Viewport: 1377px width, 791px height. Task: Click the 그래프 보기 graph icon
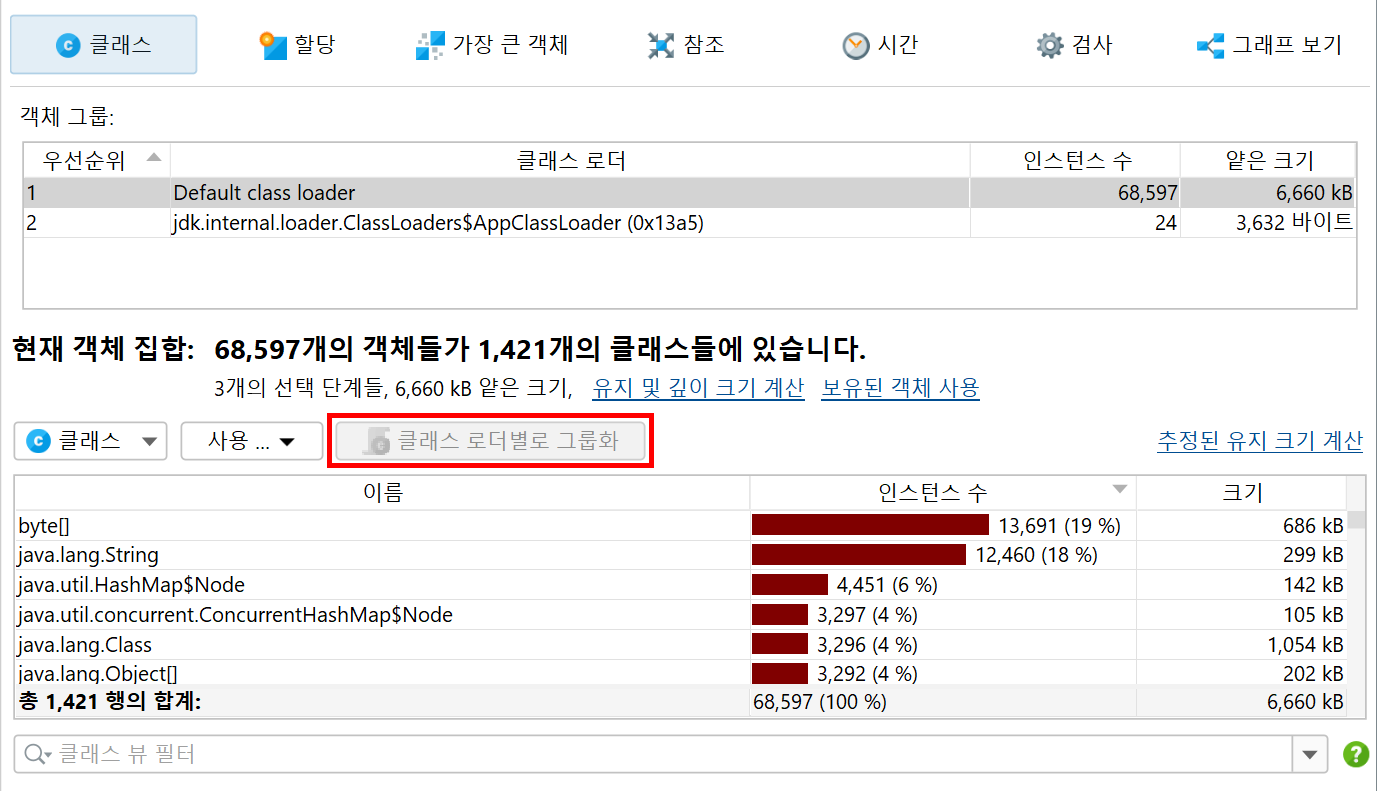1211,46
